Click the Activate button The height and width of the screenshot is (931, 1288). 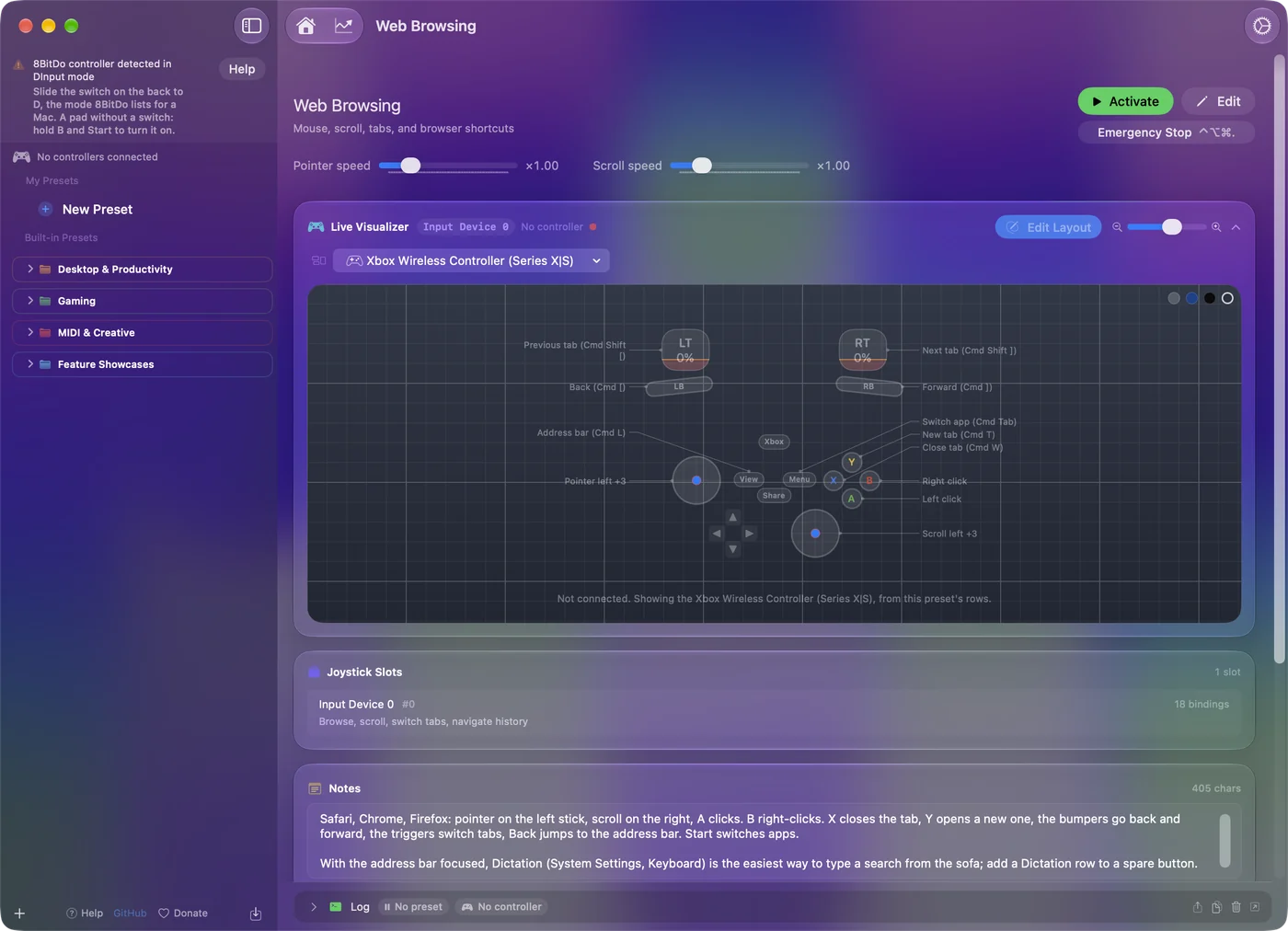tap(1125, 101)
